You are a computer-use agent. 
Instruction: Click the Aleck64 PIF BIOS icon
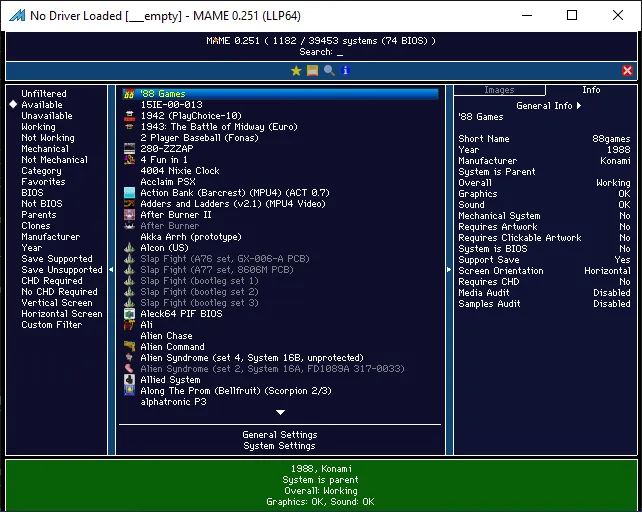click(129, 314)
